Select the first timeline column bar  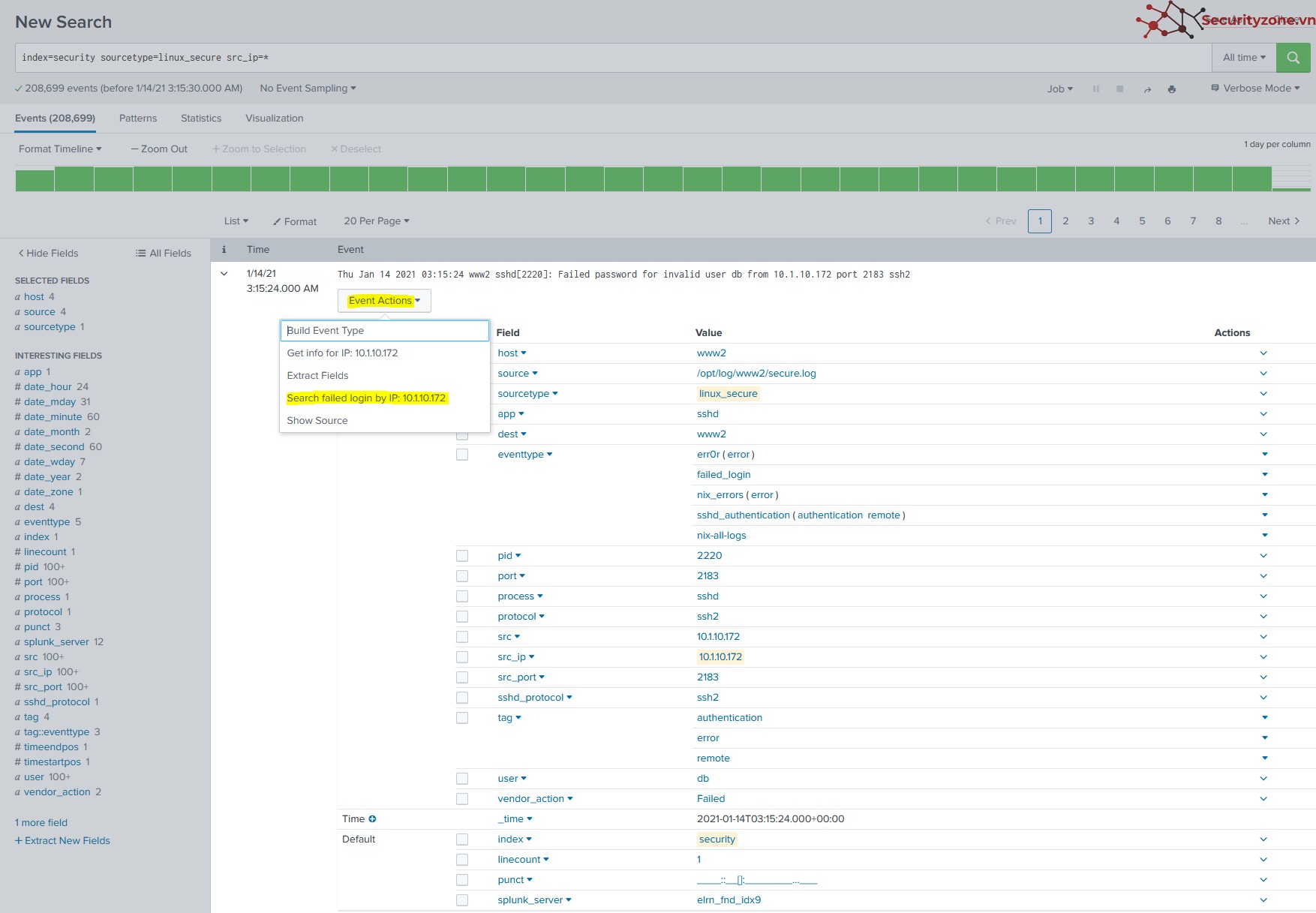pos(35,180)
